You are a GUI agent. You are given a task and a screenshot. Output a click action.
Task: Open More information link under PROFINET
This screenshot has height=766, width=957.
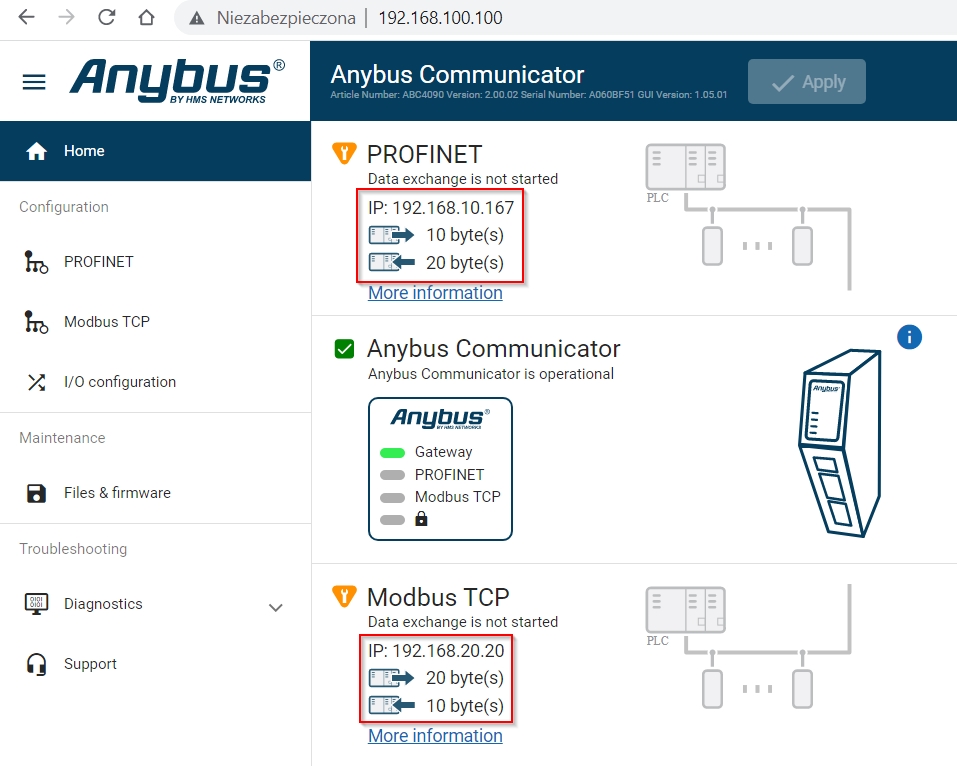(x=435, y=293)
